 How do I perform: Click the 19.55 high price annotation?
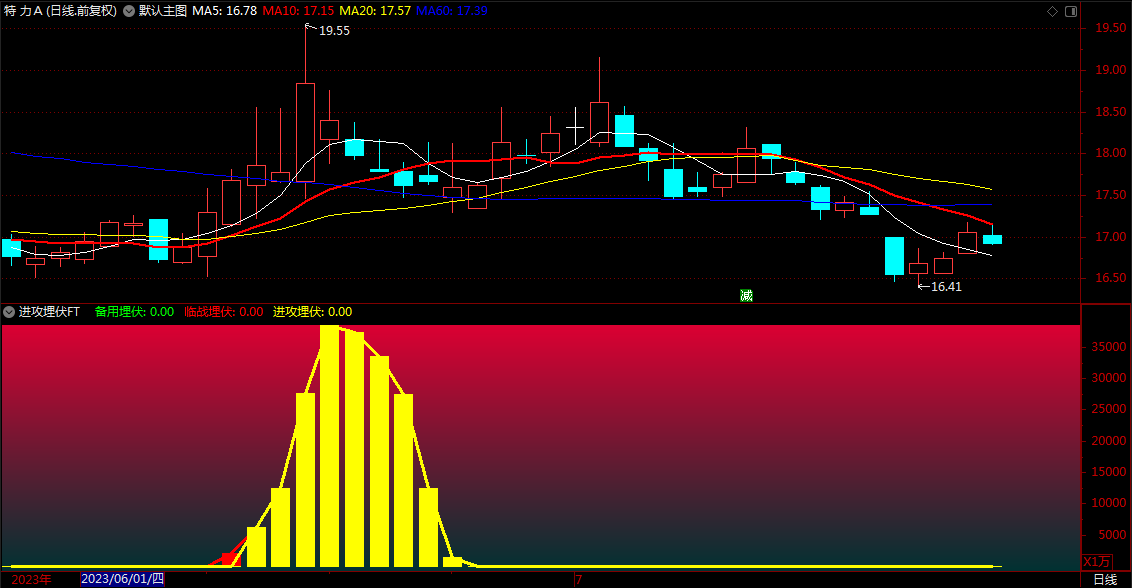(x=334, y=31)
